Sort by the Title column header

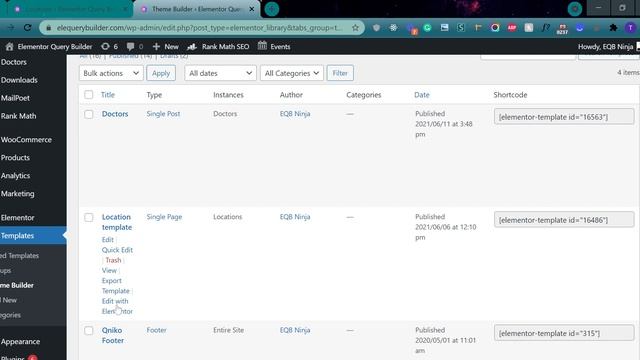tap(108, 95)
